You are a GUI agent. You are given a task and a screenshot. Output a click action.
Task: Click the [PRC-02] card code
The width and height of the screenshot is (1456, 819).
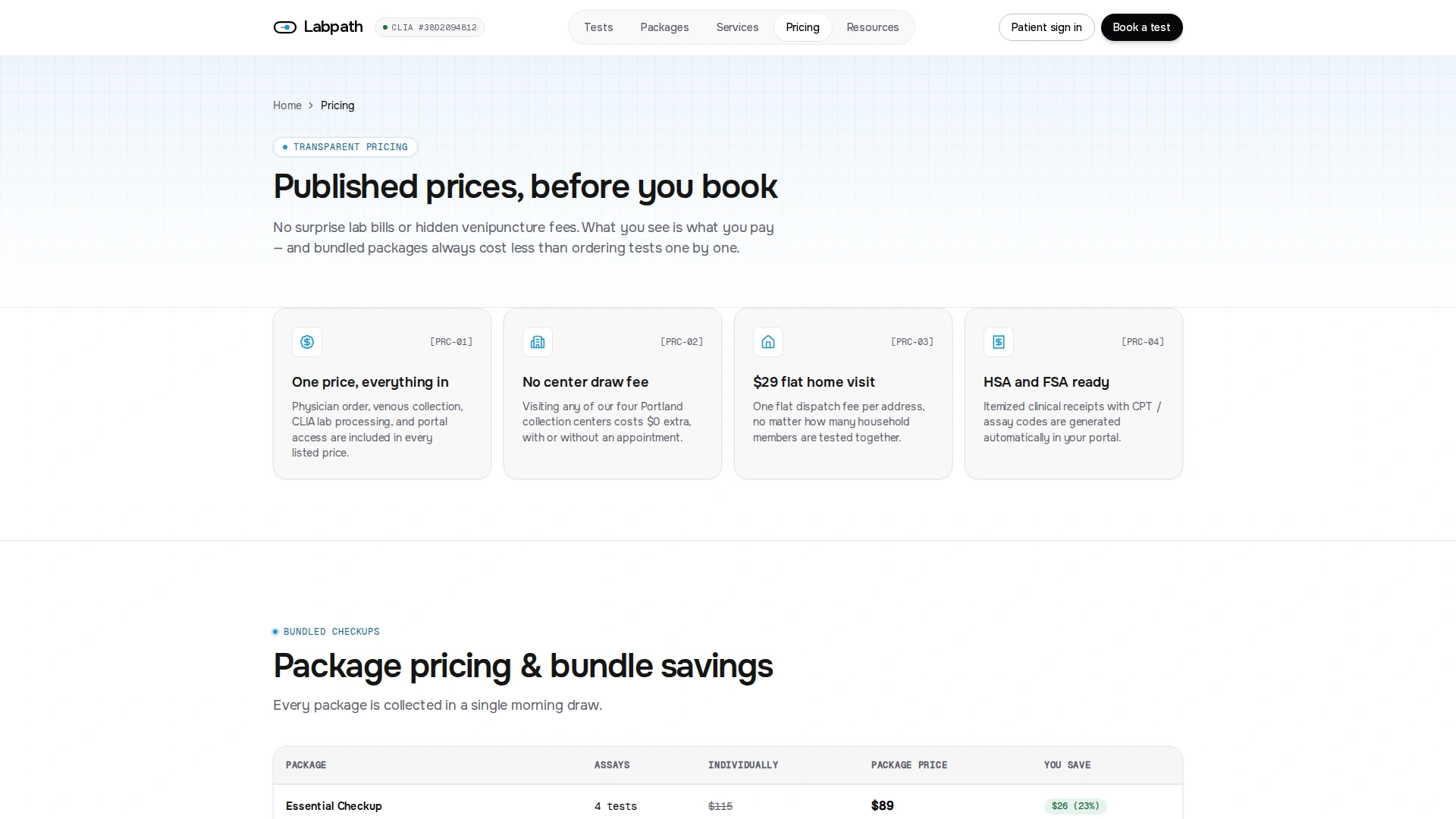pyautogui.click(x=682, y=342)
